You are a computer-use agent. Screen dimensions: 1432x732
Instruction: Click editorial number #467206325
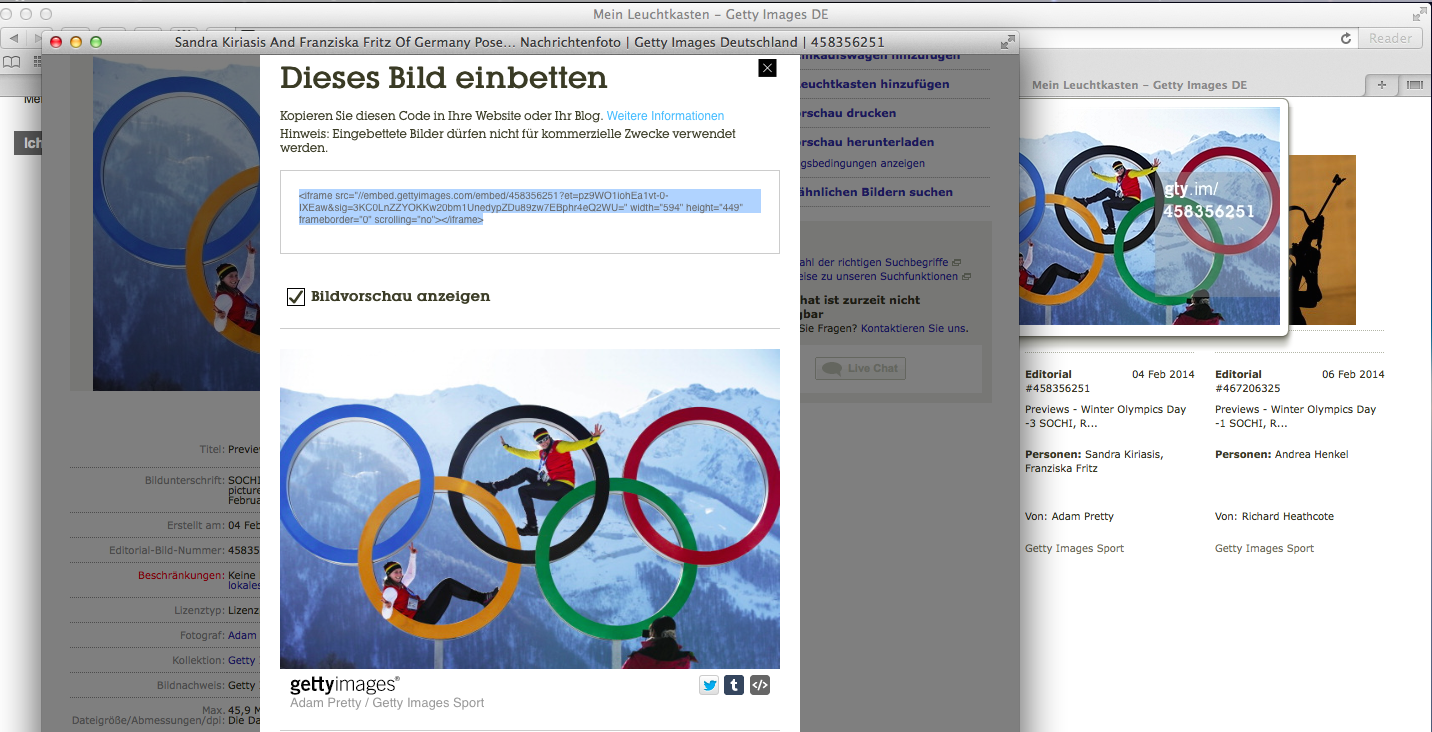pyautogui.click(x=1247, y=388)
